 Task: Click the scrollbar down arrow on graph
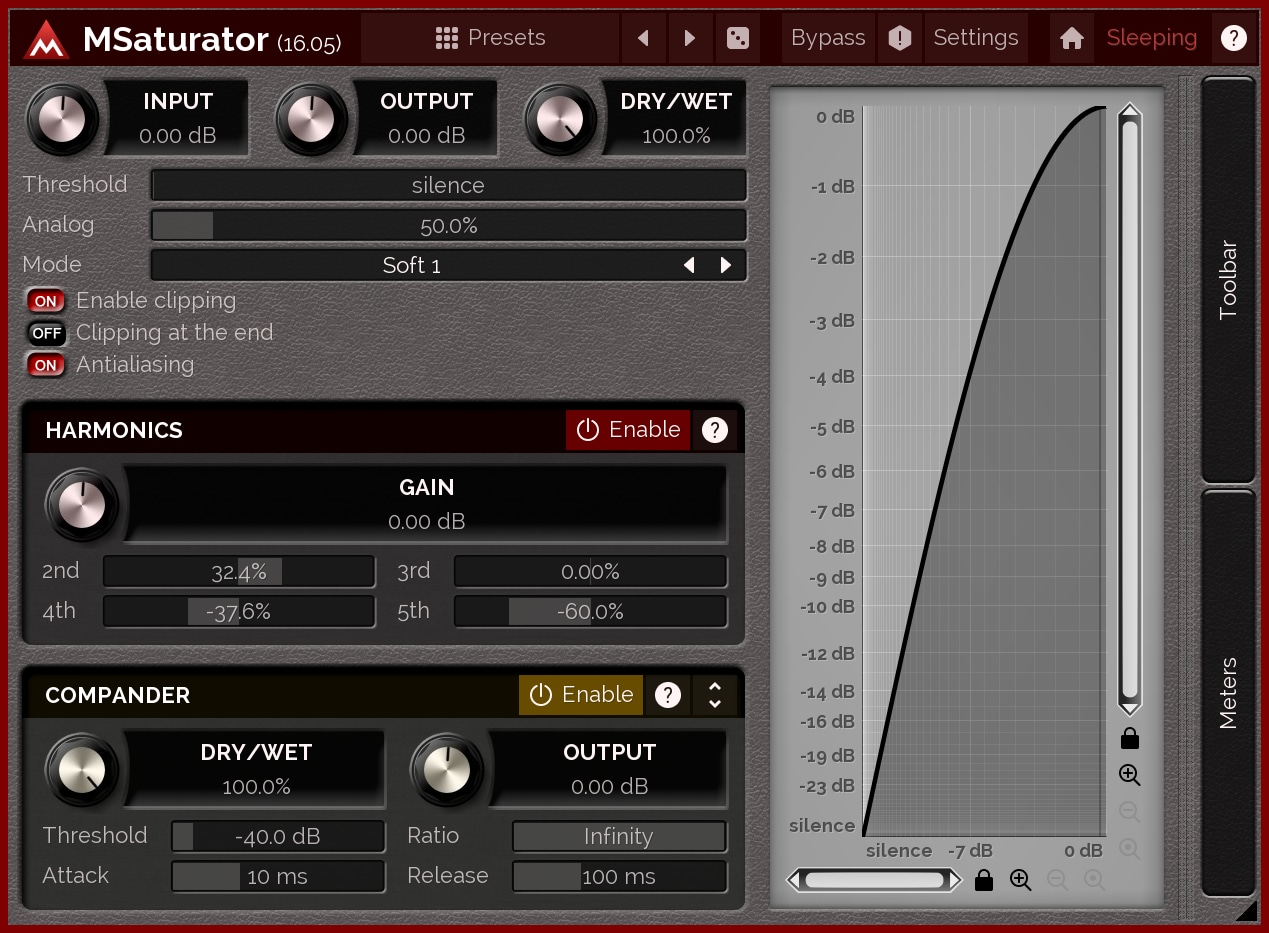point(1130,708)
